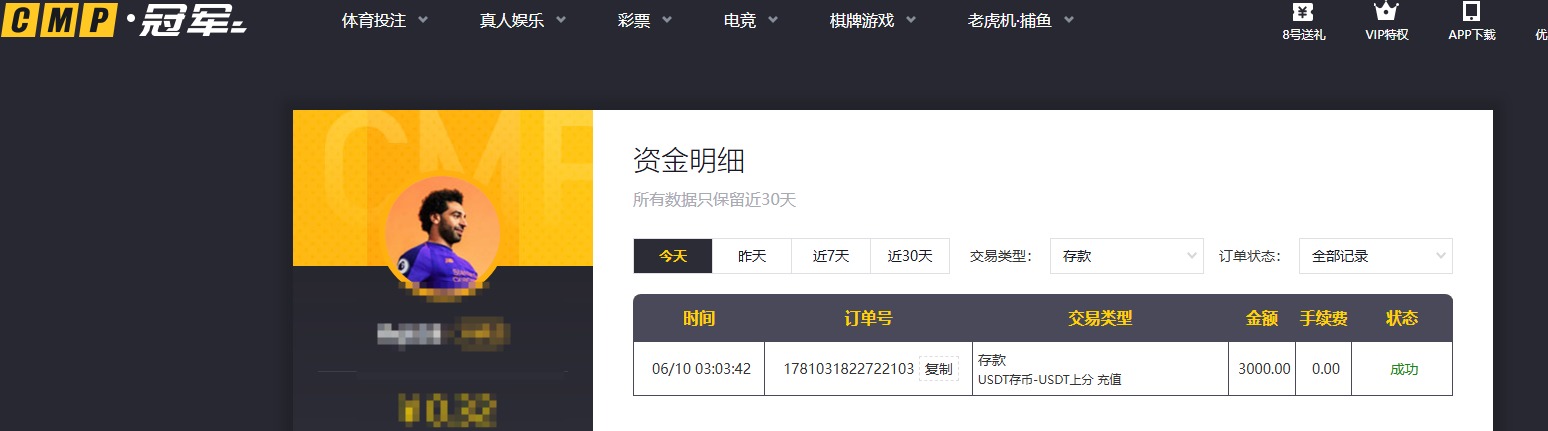Click the 资金明细 page heading

tap(689, 160)
